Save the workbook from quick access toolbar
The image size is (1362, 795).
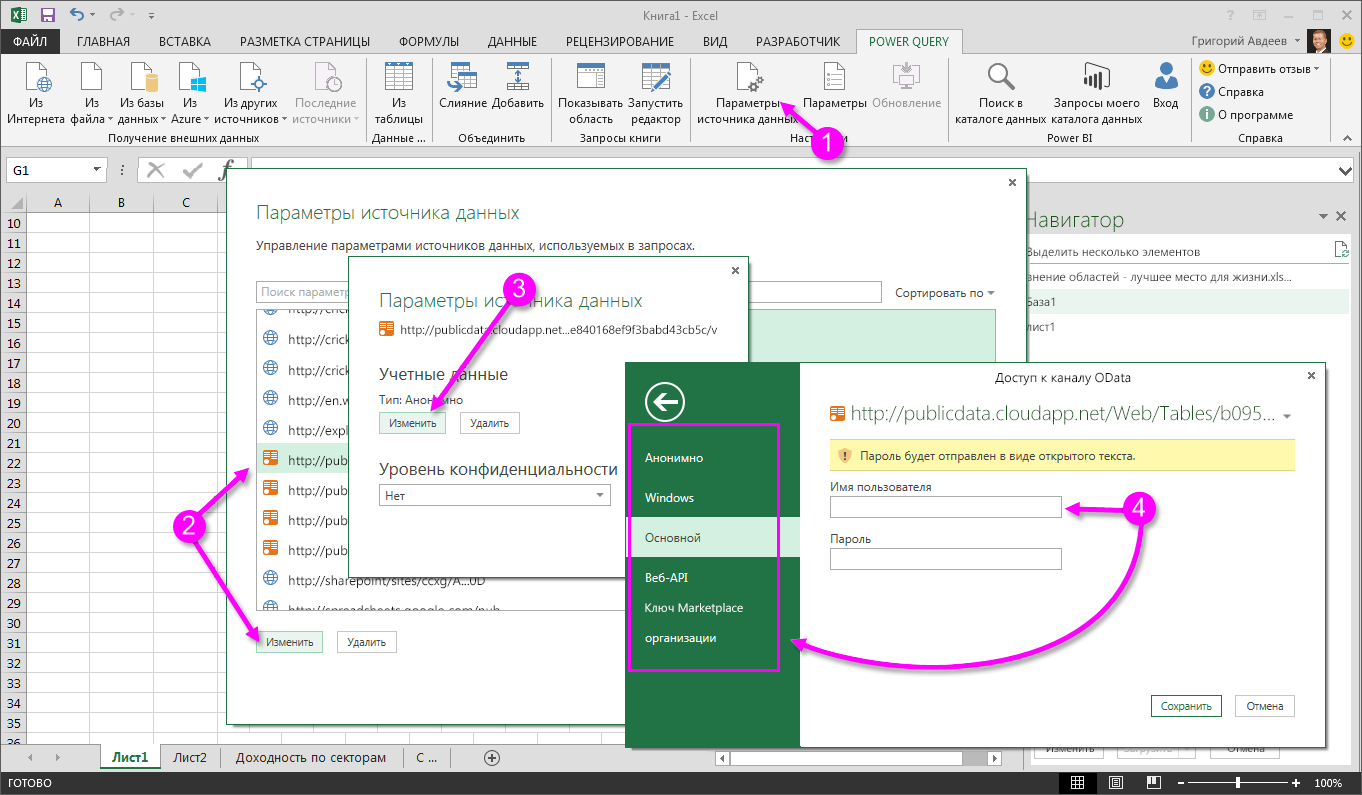[x=47, y=15]
